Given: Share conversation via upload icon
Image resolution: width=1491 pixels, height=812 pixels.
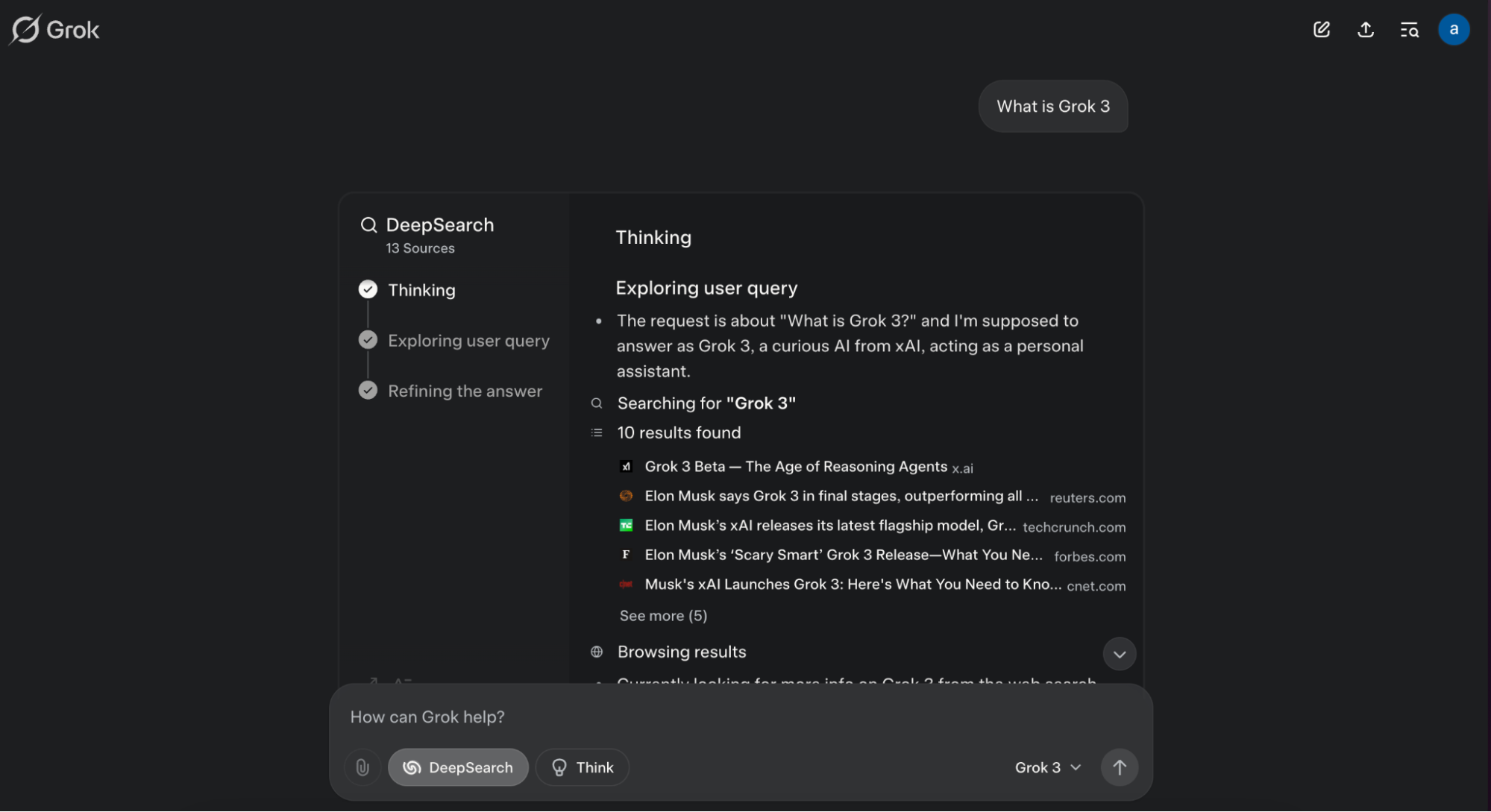Looking at the screenshot, I should (x=1366, y=30).
